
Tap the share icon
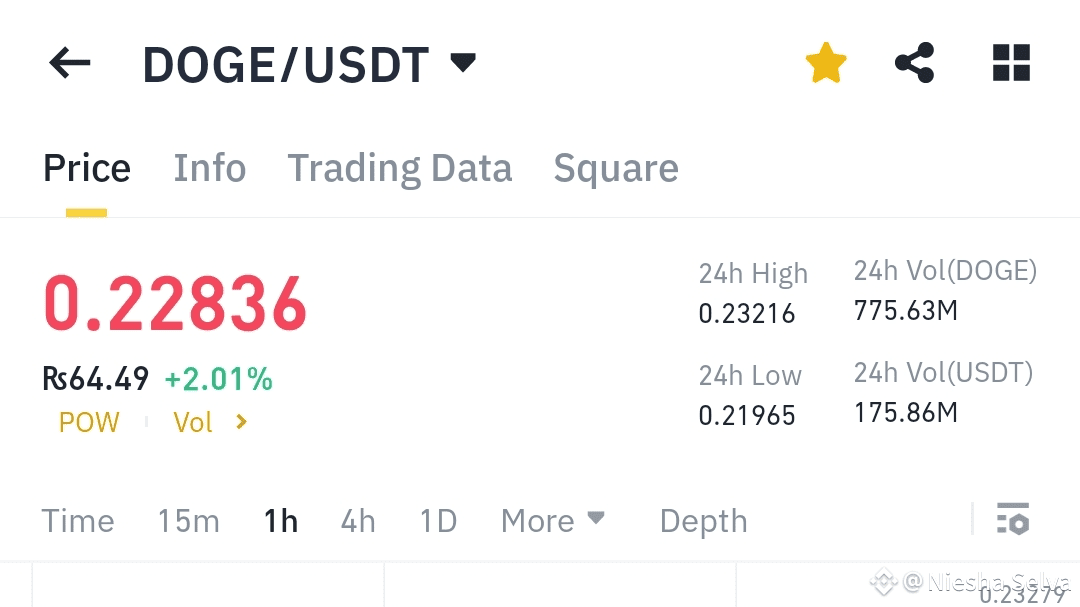point(914,64)
